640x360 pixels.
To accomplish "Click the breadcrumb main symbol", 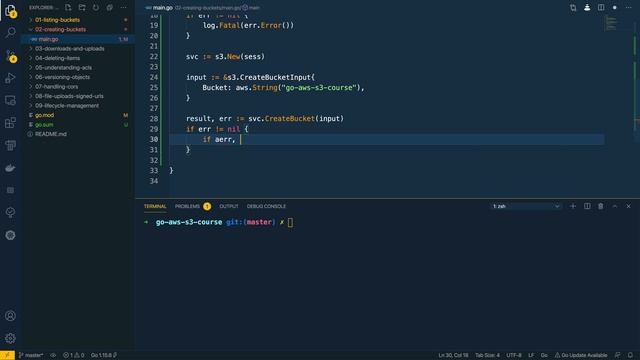I will coord(251,7).
